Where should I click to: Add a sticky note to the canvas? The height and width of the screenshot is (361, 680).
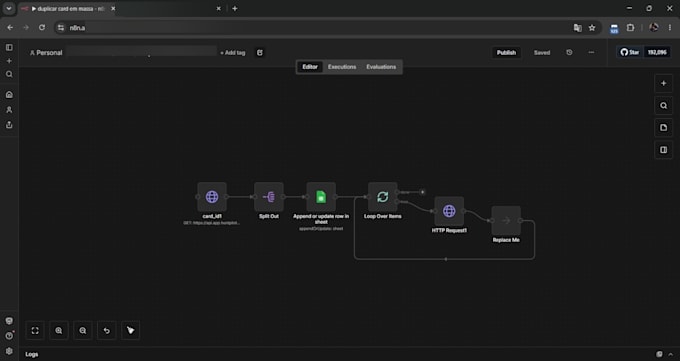pos(664,128)
